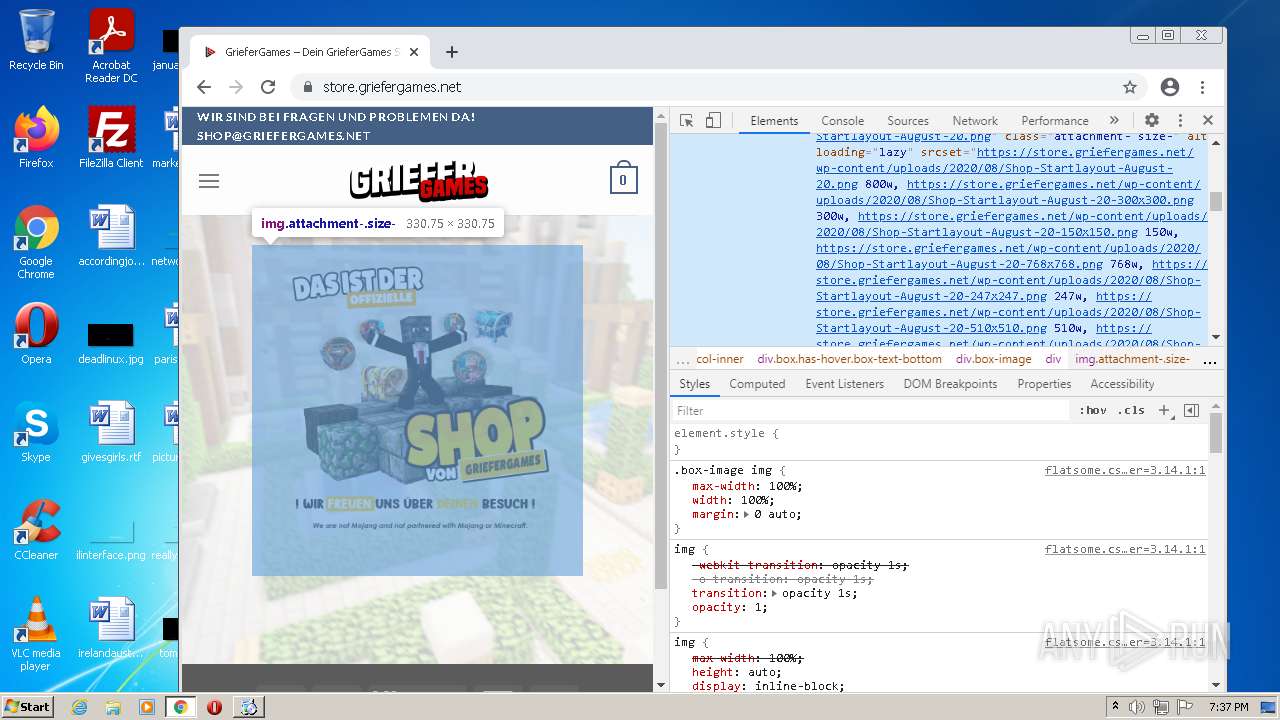Open DevTools three-dot customize menu
The width and height of the screenshot is (1280, 720).
pos(1180,120)
